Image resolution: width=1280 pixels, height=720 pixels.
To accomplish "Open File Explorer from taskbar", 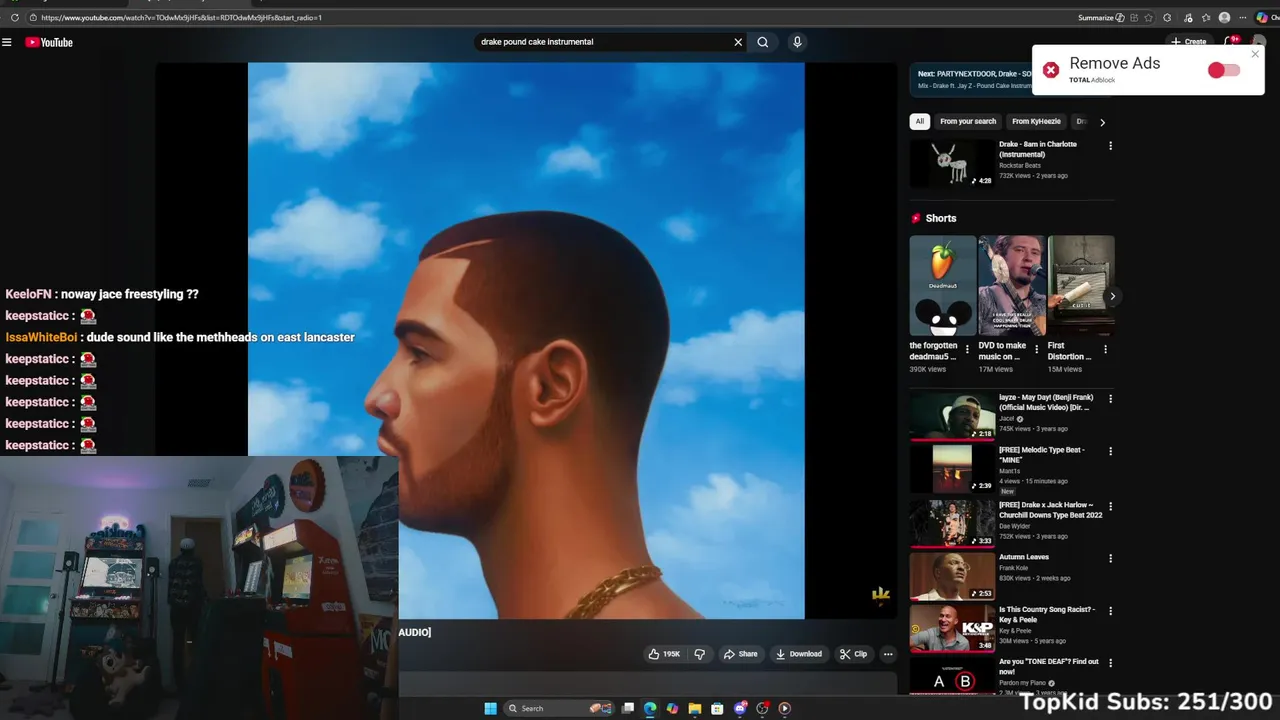I will (x=694, y=708).
